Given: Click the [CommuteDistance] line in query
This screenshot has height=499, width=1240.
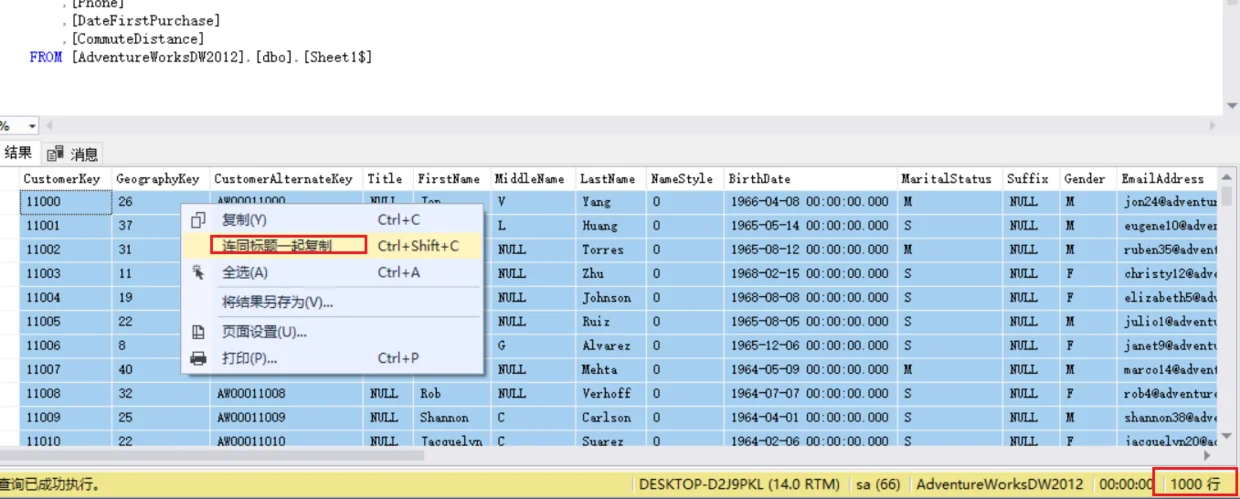Looking at the screenshot, I should click(138, 39).
